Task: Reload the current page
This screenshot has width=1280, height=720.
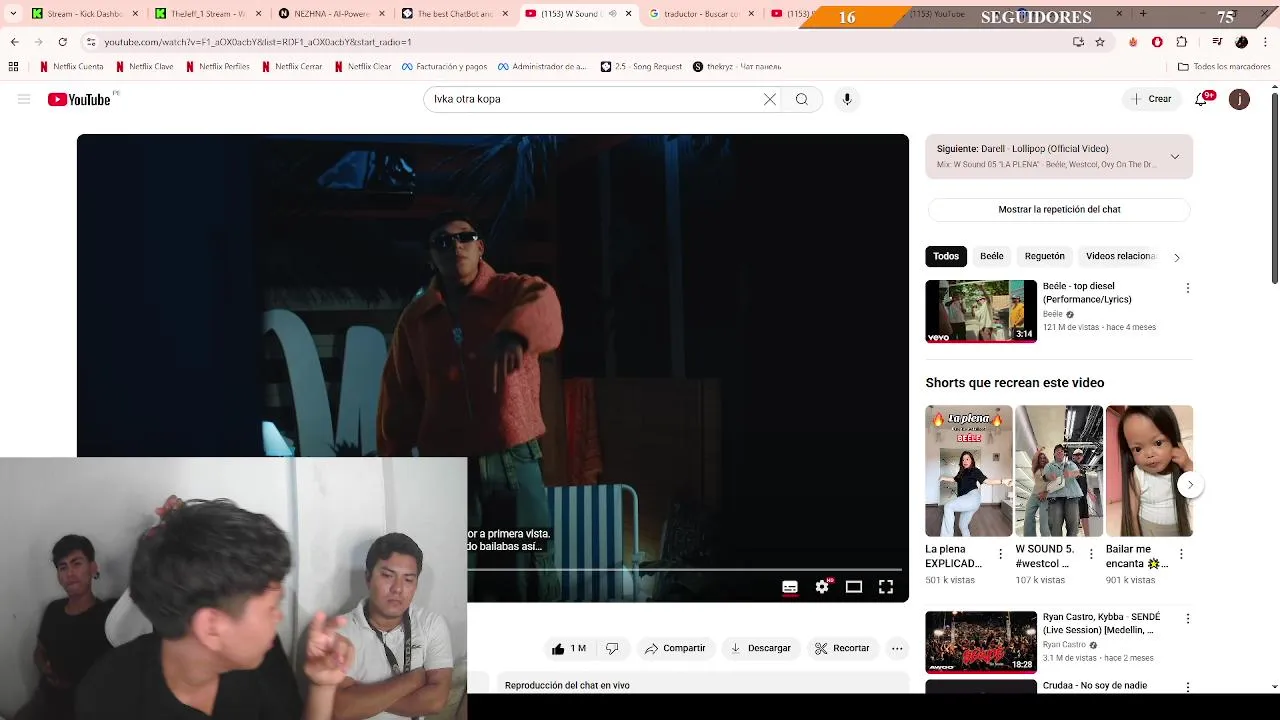Action: pos(62,42)
